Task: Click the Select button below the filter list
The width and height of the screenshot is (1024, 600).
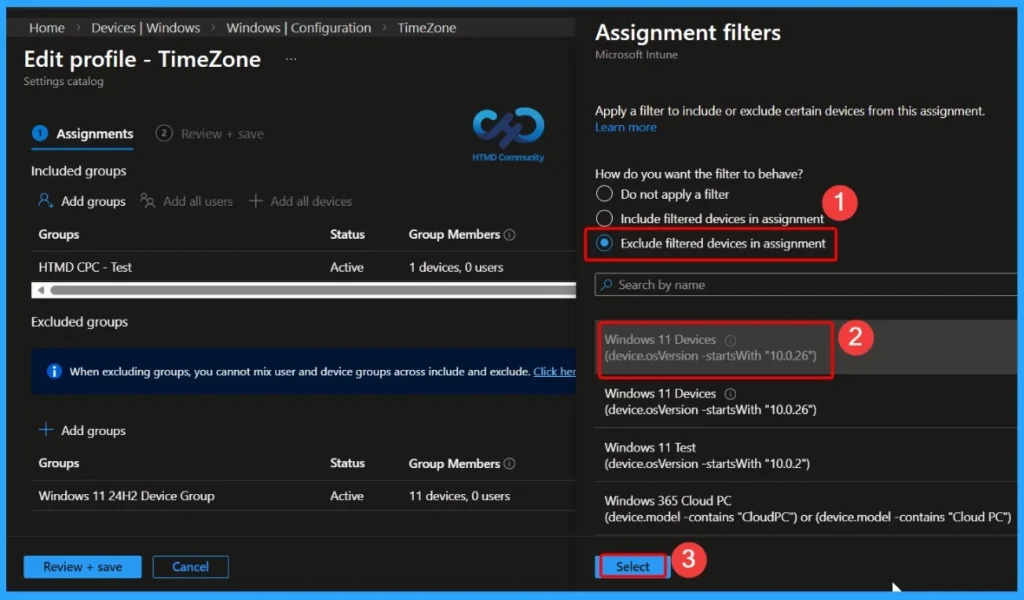Action: pyautogui.click(x=631, y=565)
